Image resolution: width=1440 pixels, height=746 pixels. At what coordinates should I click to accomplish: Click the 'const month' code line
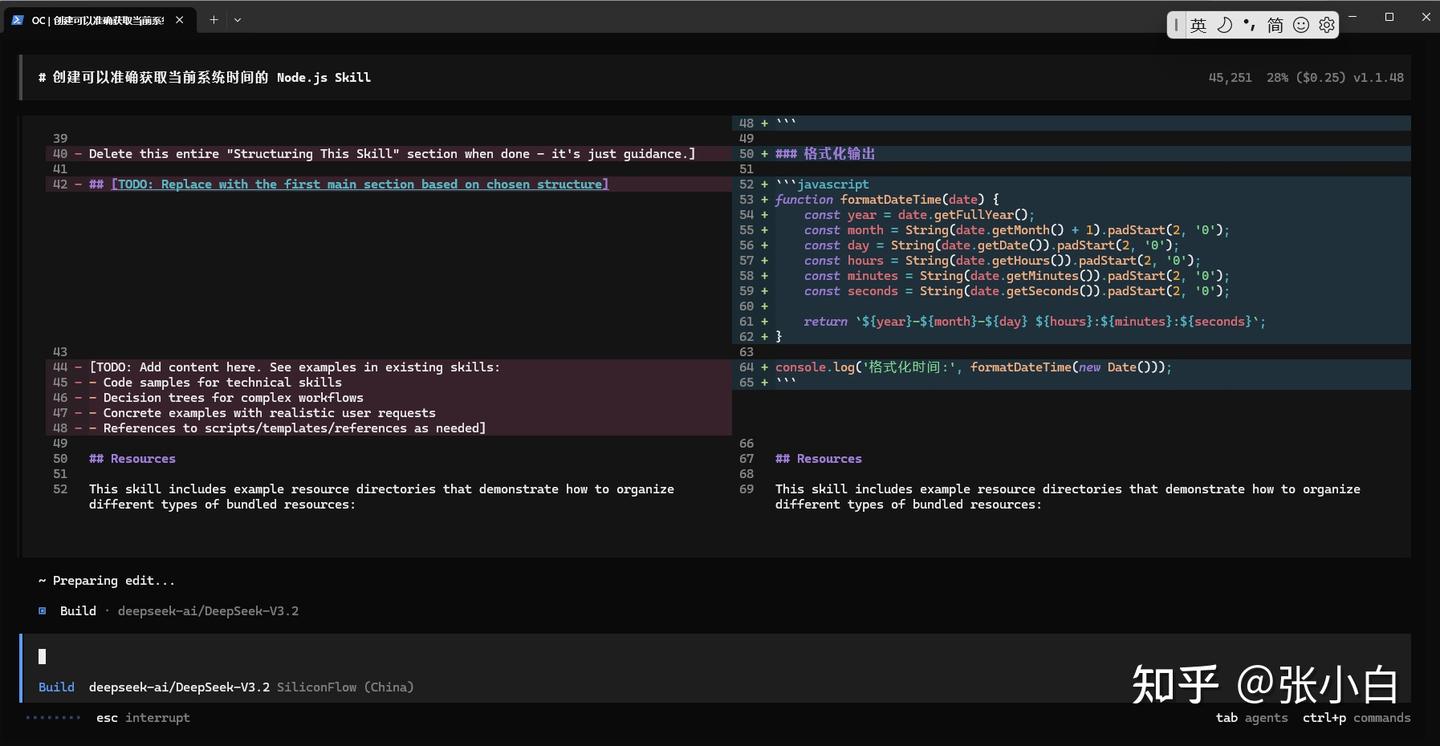(1016, 230)
